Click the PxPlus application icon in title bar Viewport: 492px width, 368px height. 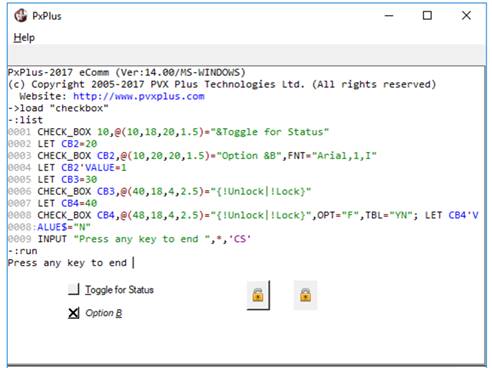tap(21, 16)
